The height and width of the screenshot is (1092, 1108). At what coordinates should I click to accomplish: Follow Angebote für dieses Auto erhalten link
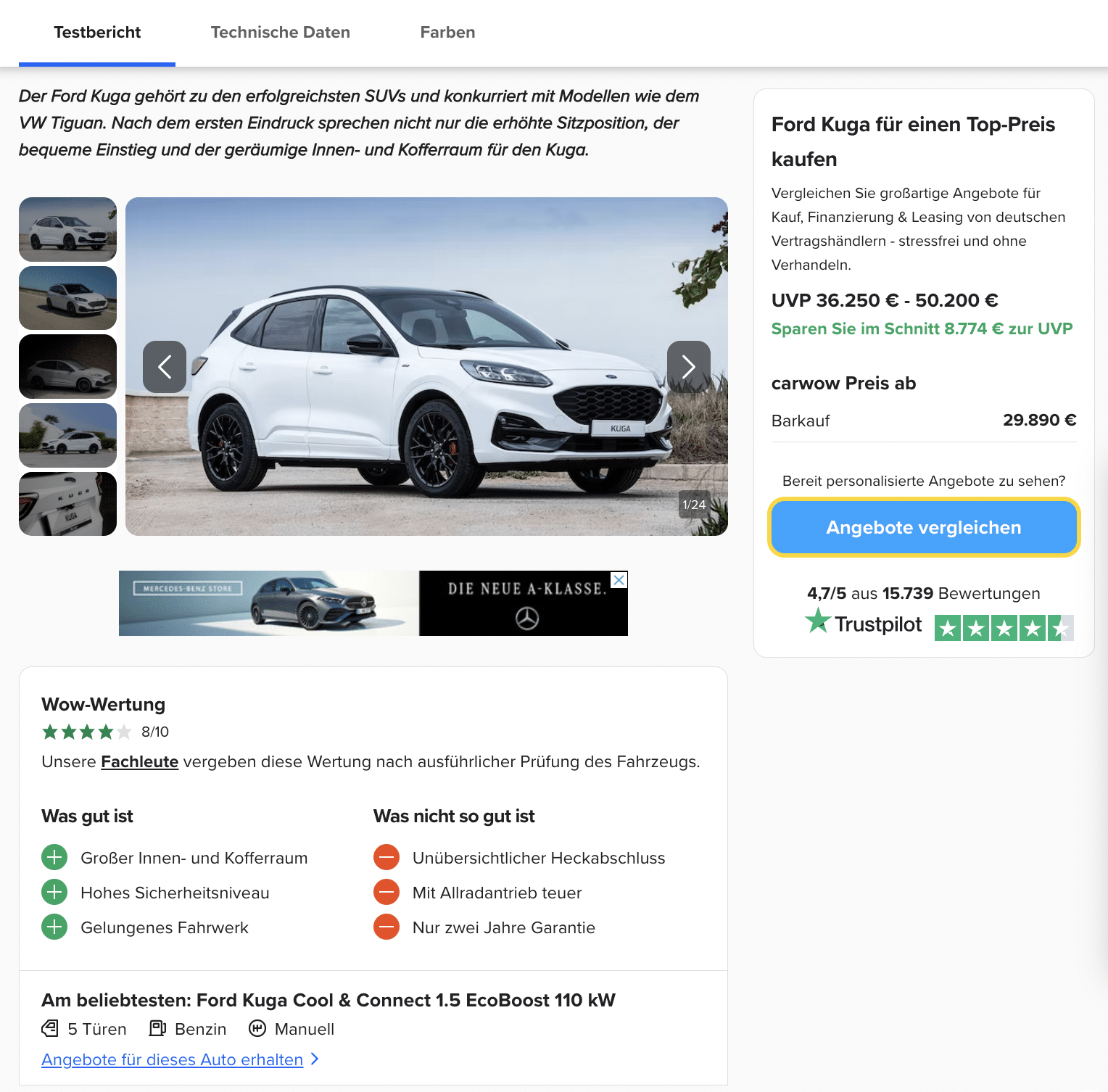click(x=172, y=1059)
